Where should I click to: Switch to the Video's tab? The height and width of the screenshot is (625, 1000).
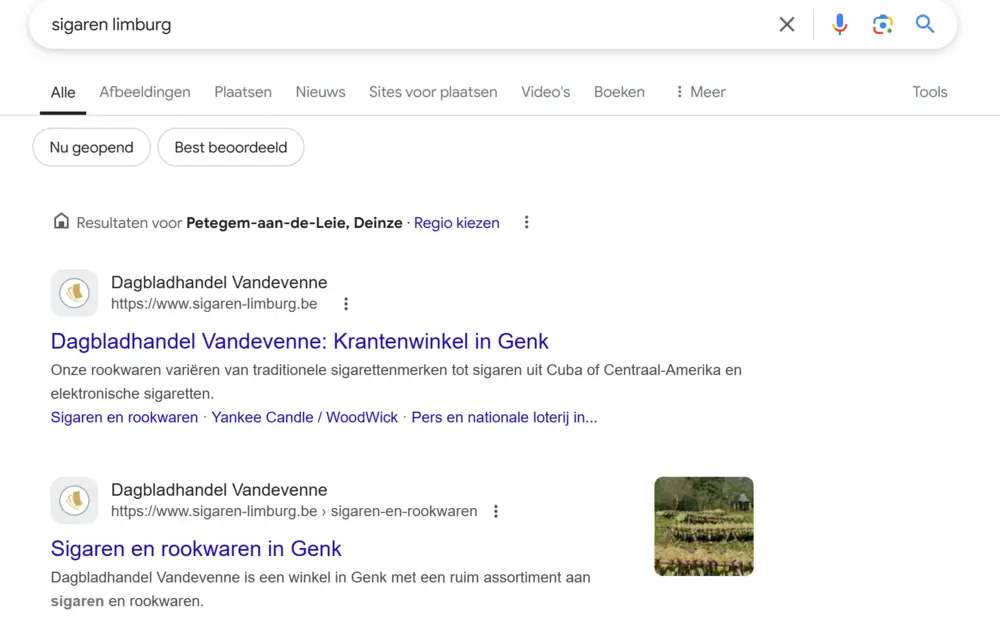coord(545,92)
